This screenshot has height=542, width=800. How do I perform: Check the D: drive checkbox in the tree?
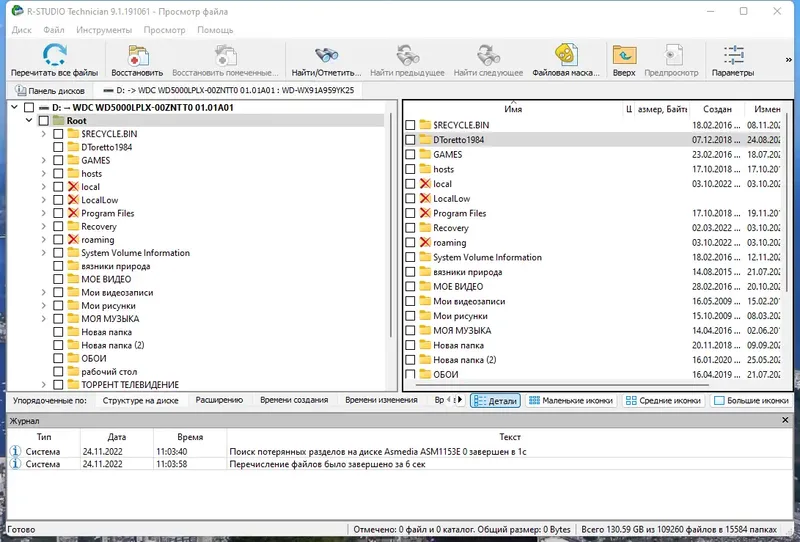pyautogui.click(x=29, y=108)
